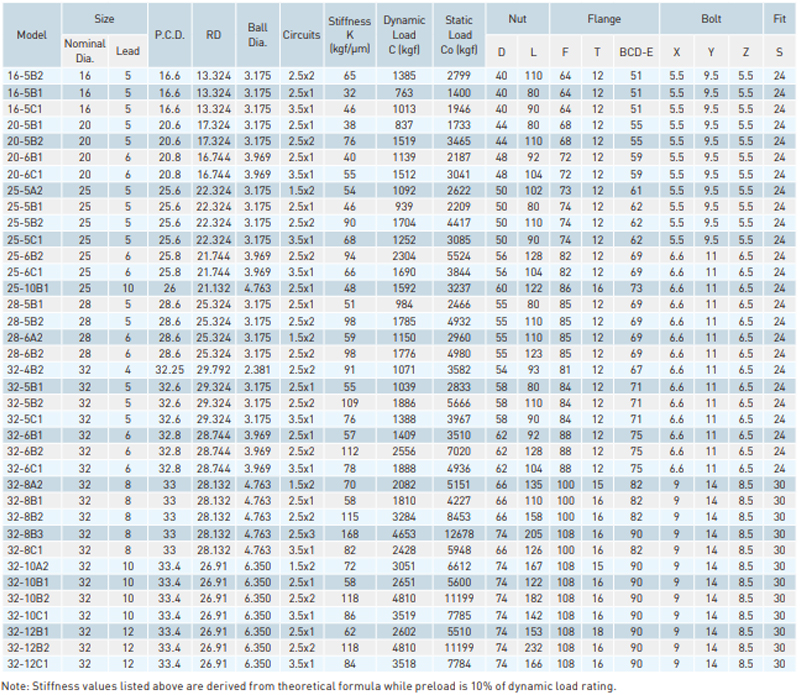The width and height of the screenshot is (800, 695).
Task: Click the Model column header
Action: pyautogui.click(x=31, y=34)
